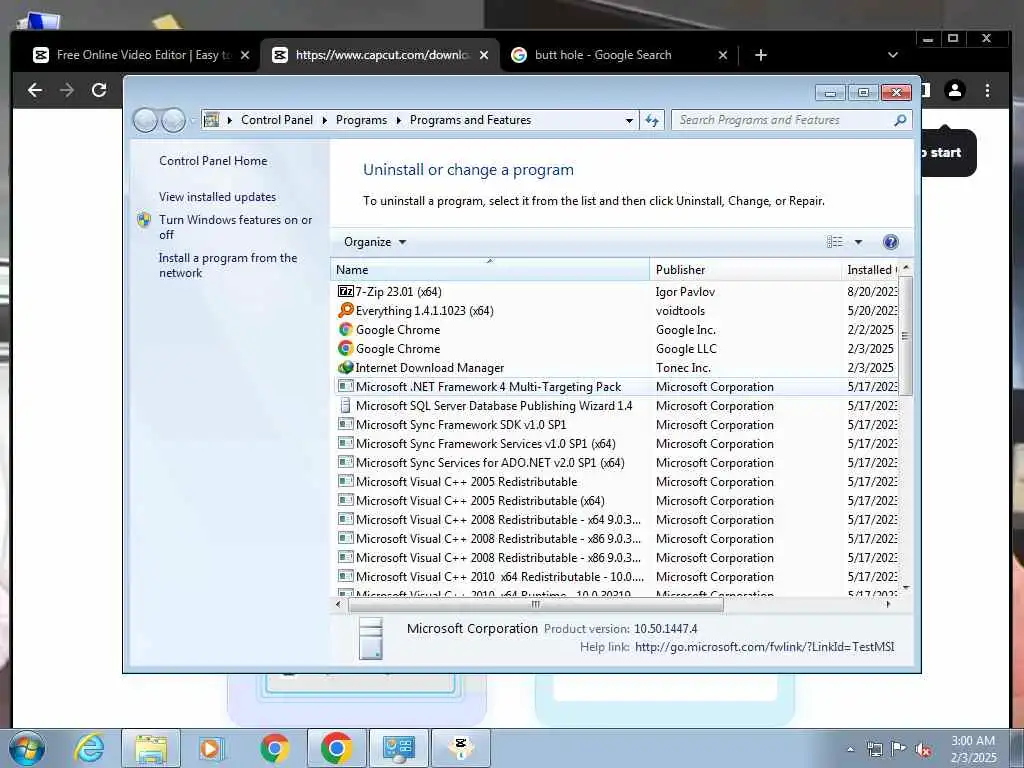
Task: Open Chrome tab search chevron
Action: click(x=893, y=56)
